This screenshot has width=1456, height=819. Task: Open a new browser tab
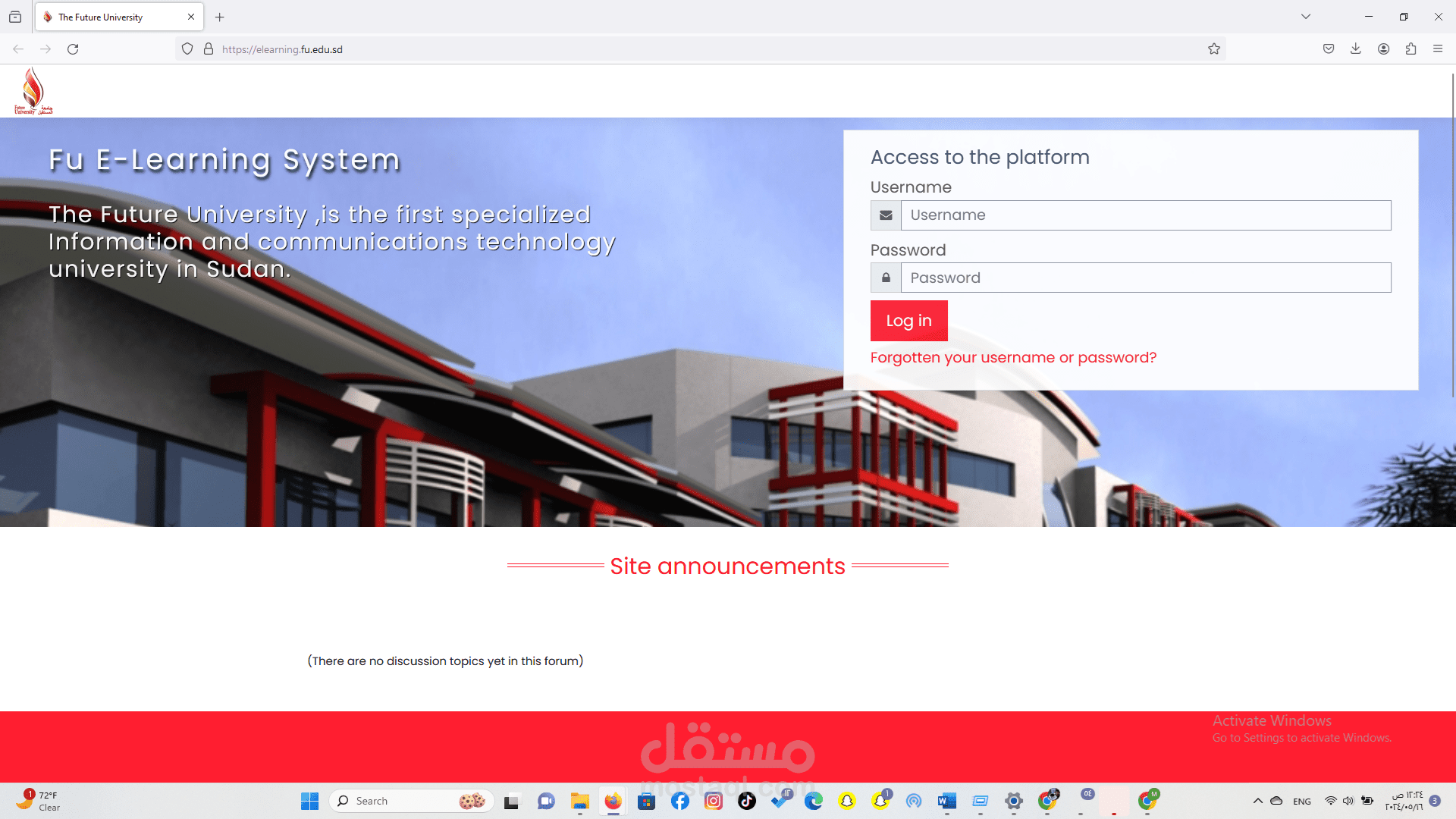[x=220, y=17]
